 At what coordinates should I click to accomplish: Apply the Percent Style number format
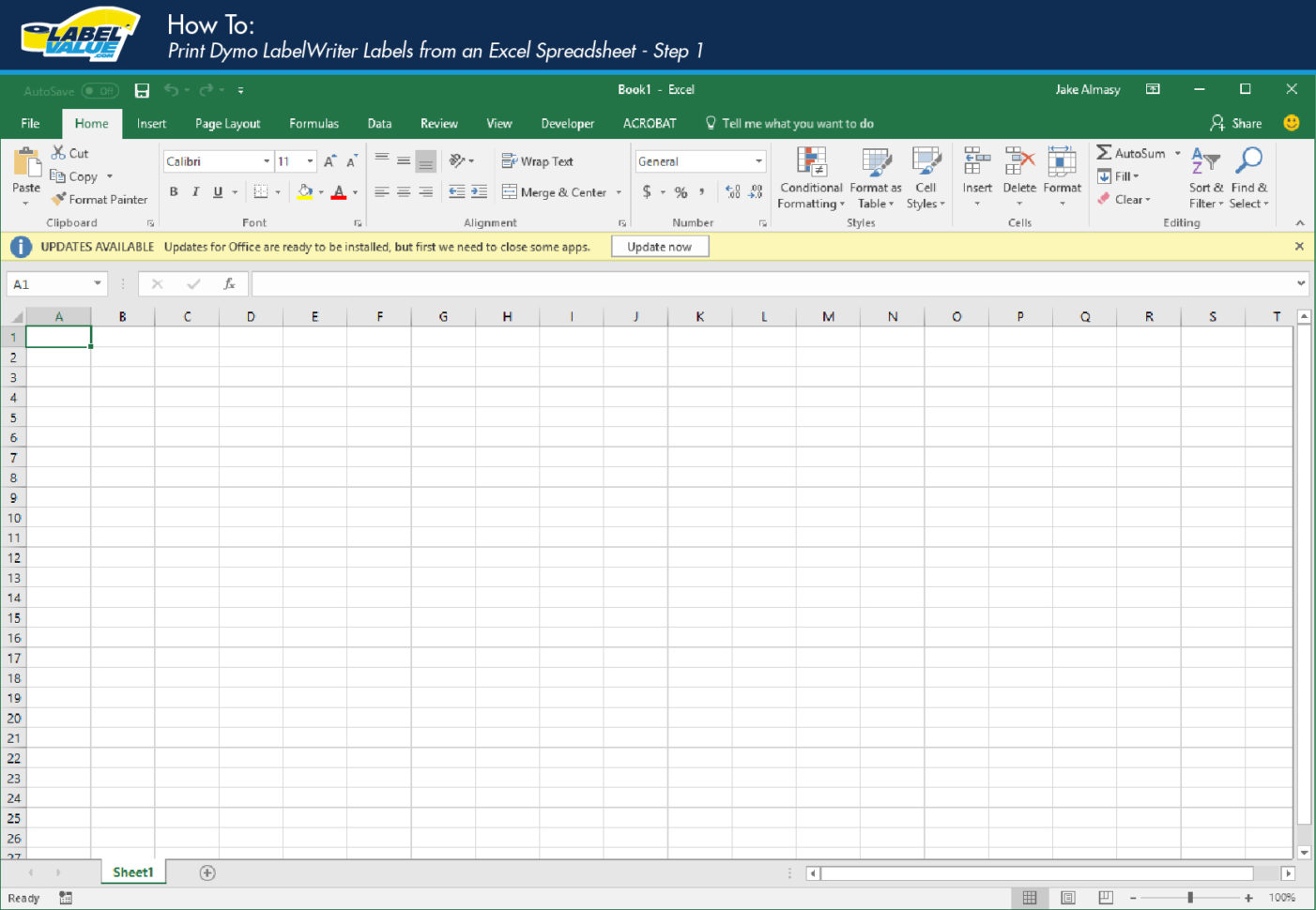[680, 191]
